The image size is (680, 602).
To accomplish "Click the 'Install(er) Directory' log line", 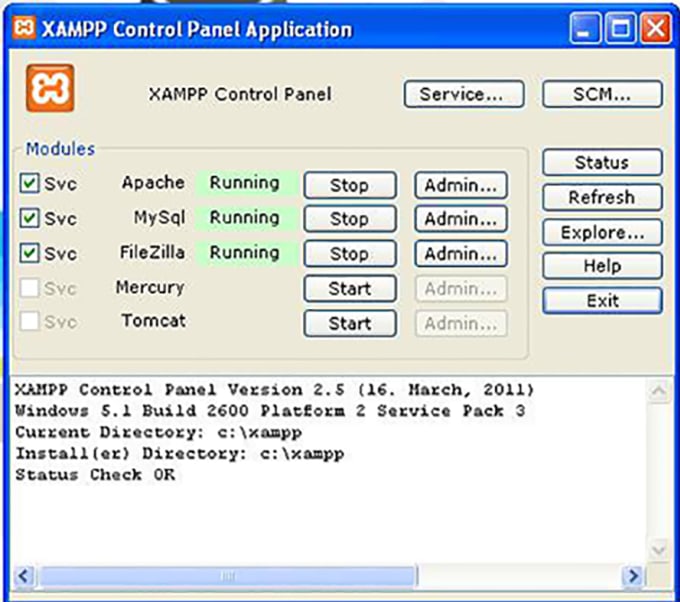I will point(180,454).
